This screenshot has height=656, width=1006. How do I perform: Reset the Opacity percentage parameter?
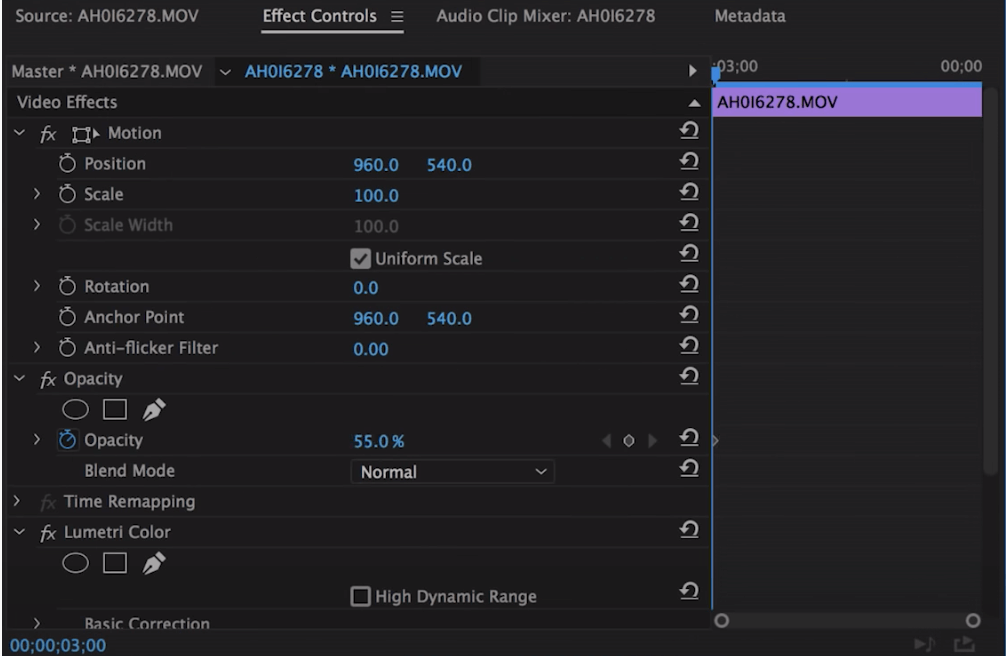[689, 438]
